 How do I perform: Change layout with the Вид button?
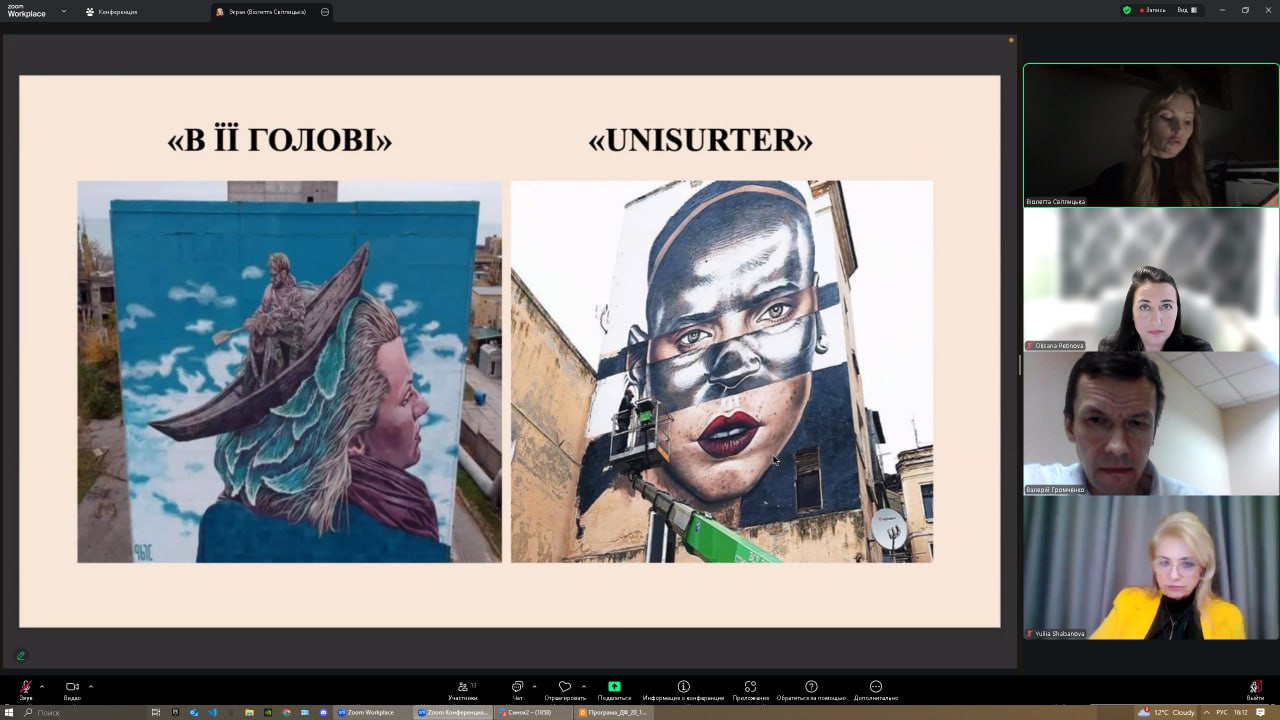coord(1187,10)
